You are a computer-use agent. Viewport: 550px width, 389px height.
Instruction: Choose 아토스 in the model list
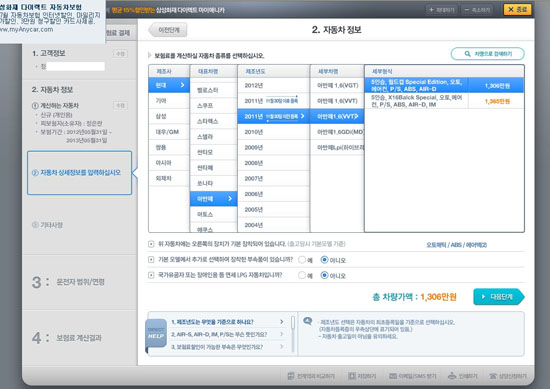(214, 214)
